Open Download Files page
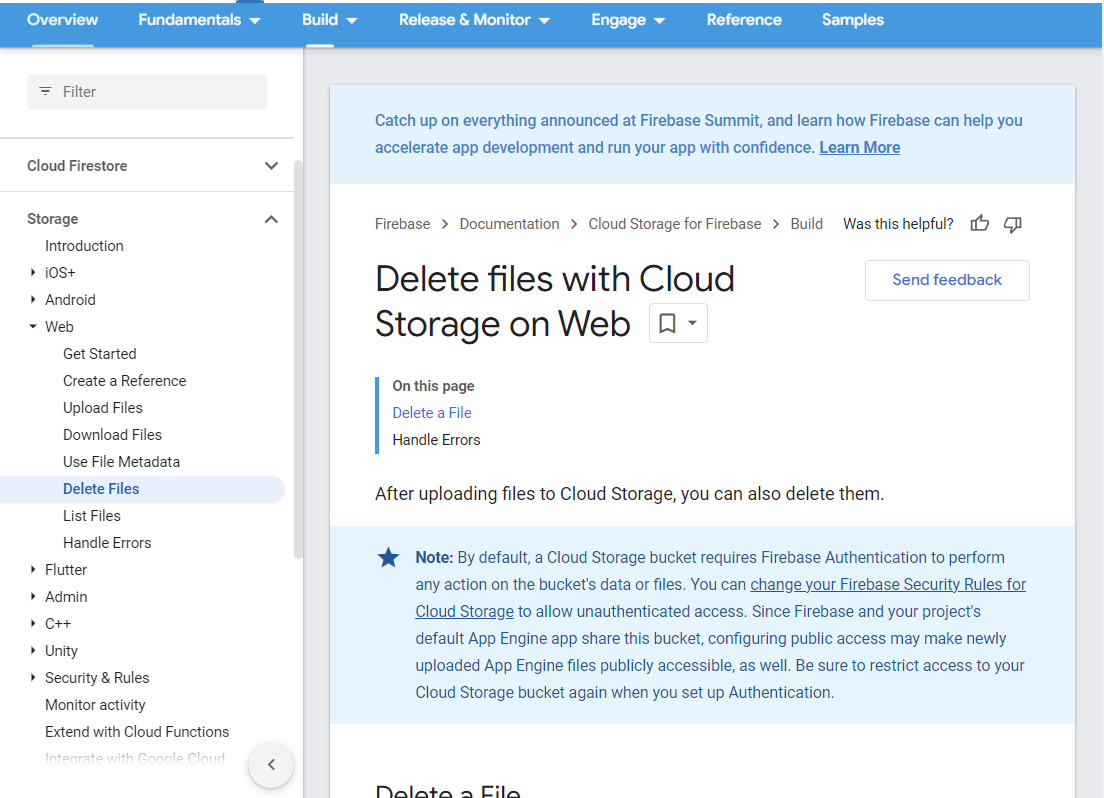Image resolution: width=1104 pixels, height=798 pixels. pos(113,435)
